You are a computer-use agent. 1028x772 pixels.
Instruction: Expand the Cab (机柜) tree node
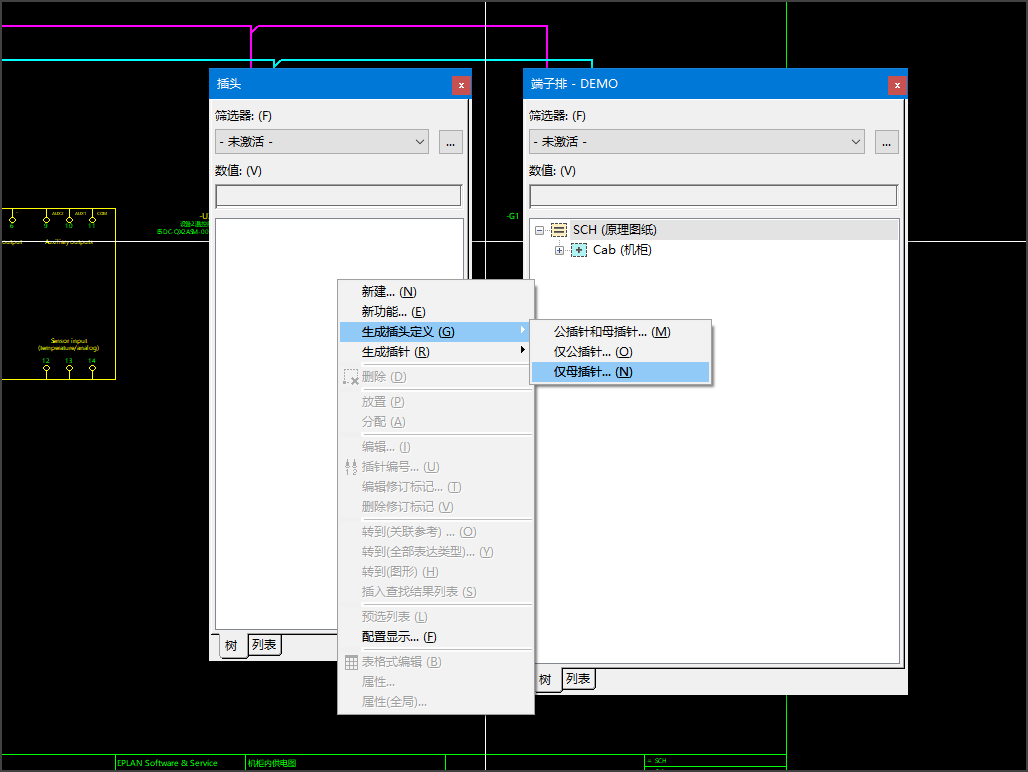coord(559,250)
